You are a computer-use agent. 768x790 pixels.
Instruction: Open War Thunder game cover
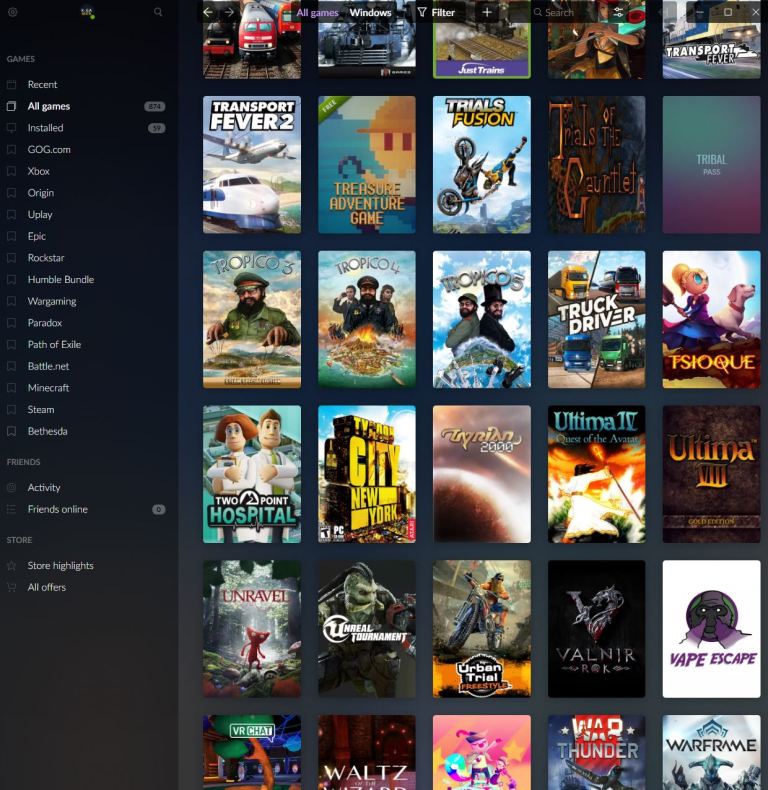point(597,753)
